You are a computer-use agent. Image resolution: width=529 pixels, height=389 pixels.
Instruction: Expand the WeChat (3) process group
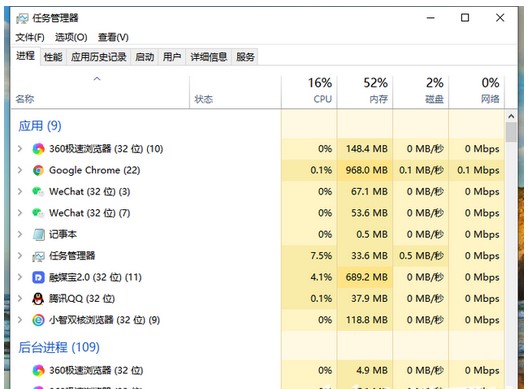tap(20, 192)
